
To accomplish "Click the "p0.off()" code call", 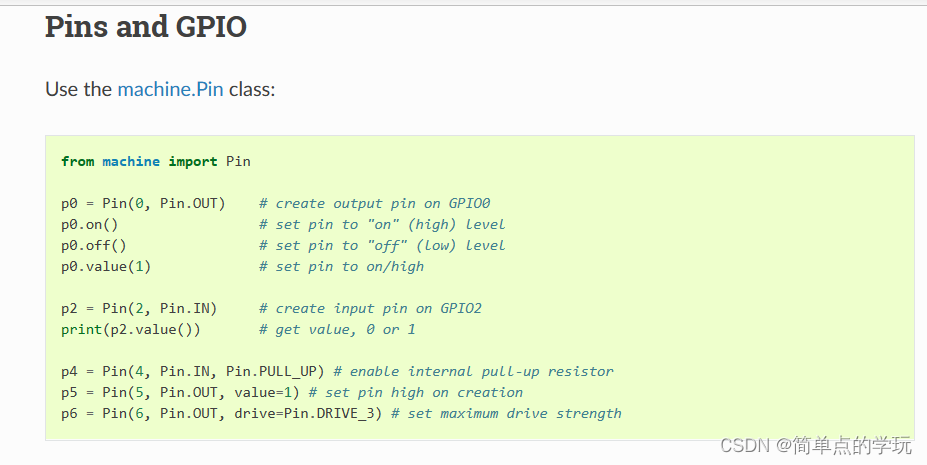I will point(94,245).
